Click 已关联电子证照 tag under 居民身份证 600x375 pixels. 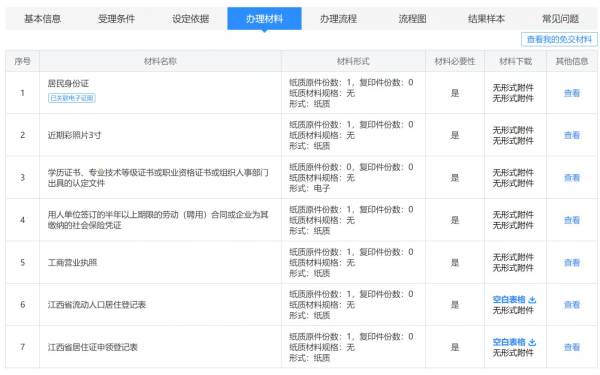coord(72,98)
